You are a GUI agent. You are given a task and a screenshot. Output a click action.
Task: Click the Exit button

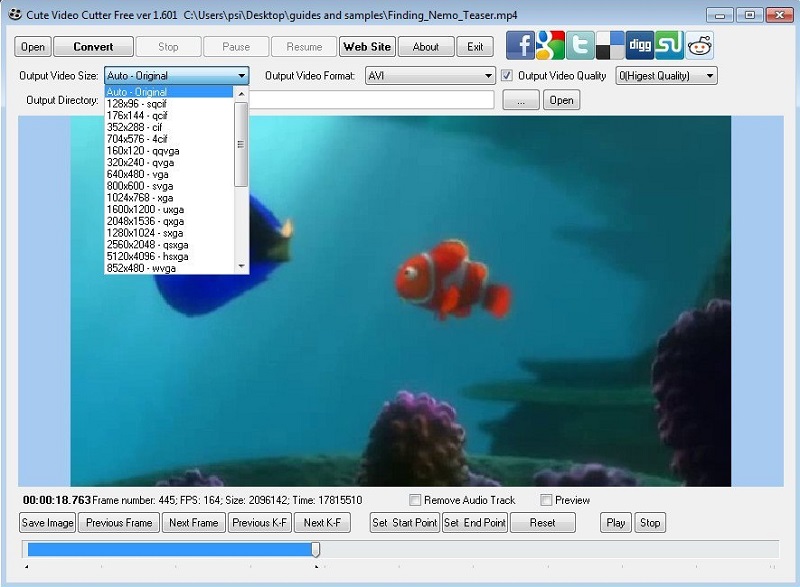click(x=475, y=47)
